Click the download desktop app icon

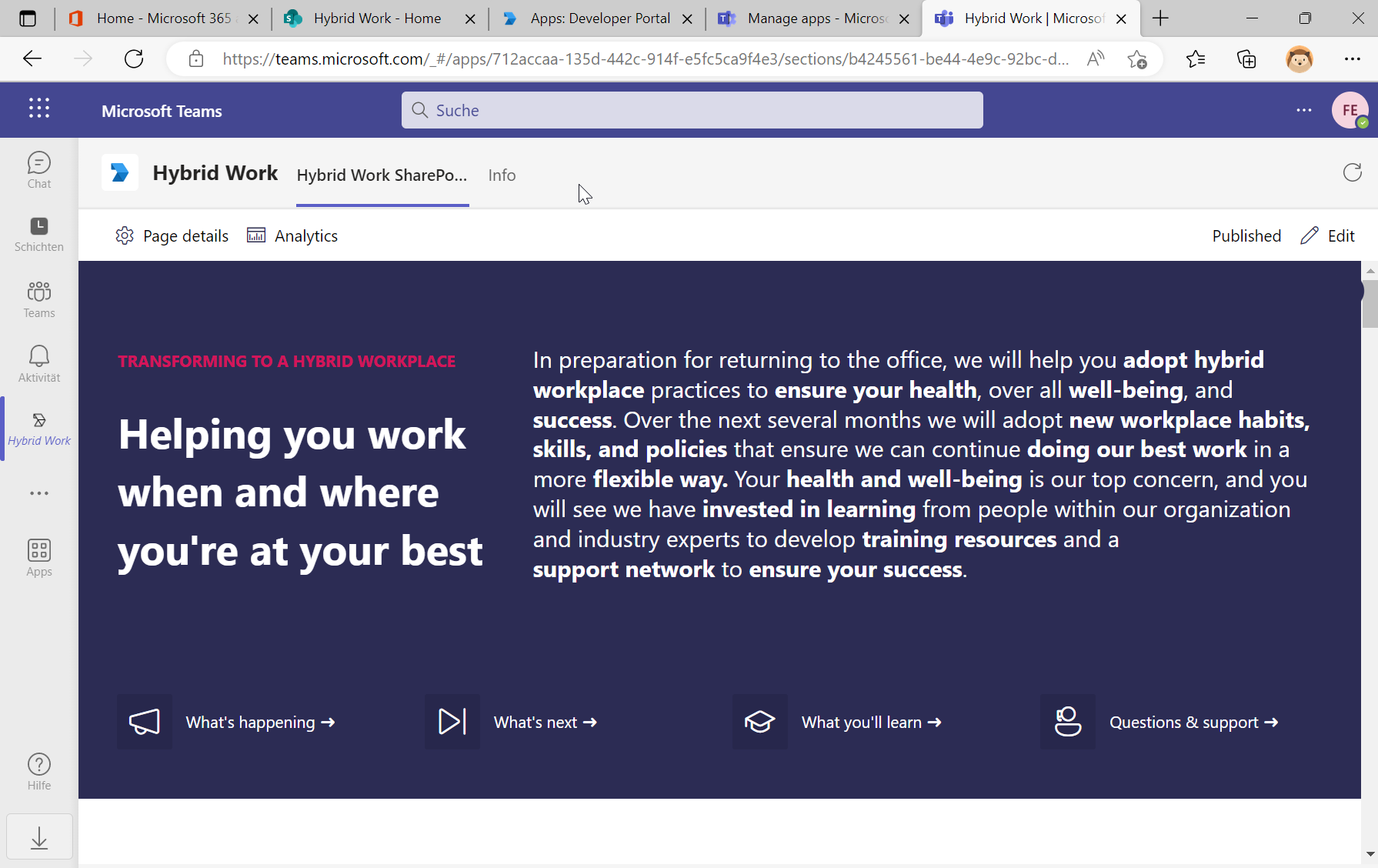[38, 836]
